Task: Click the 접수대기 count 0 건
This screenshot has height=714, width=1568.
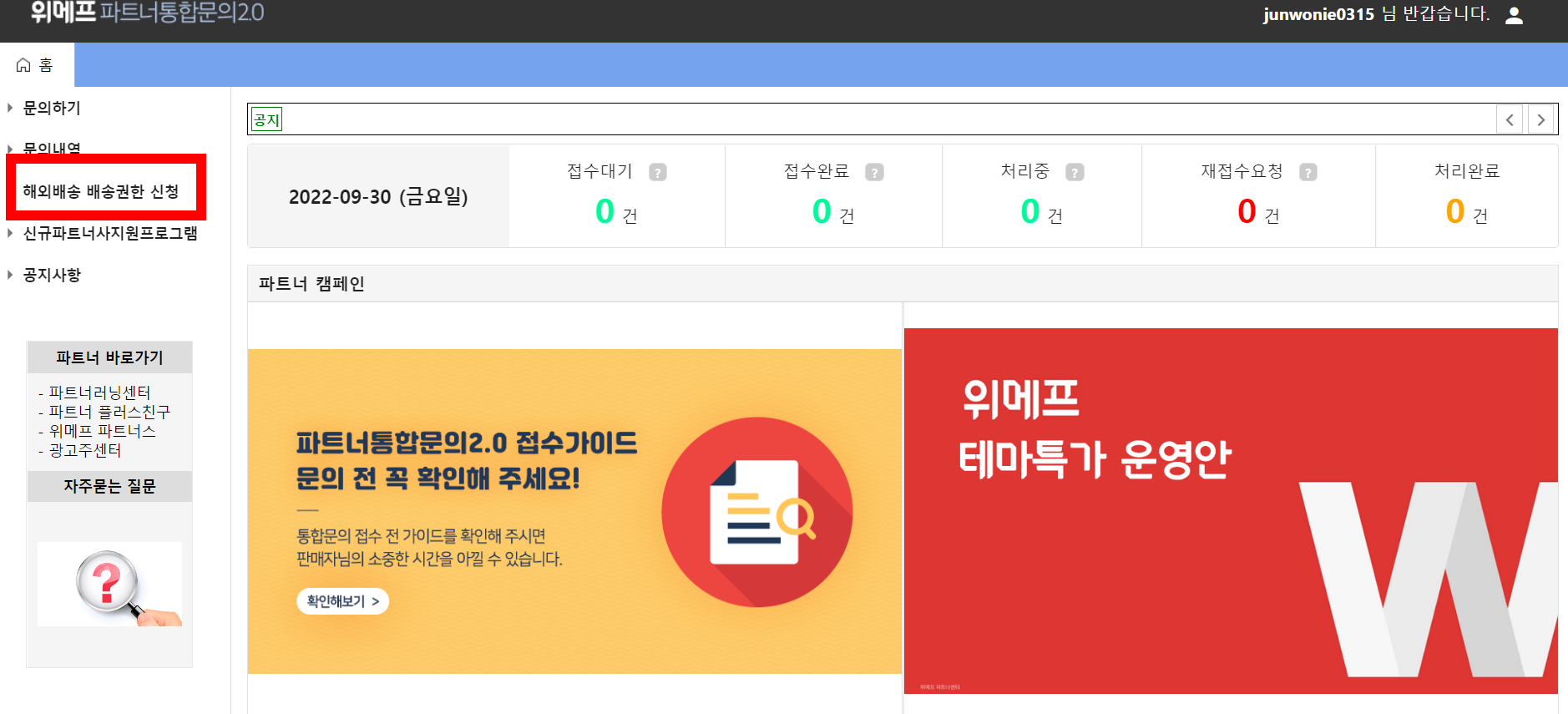Action: tap(616, 212)
